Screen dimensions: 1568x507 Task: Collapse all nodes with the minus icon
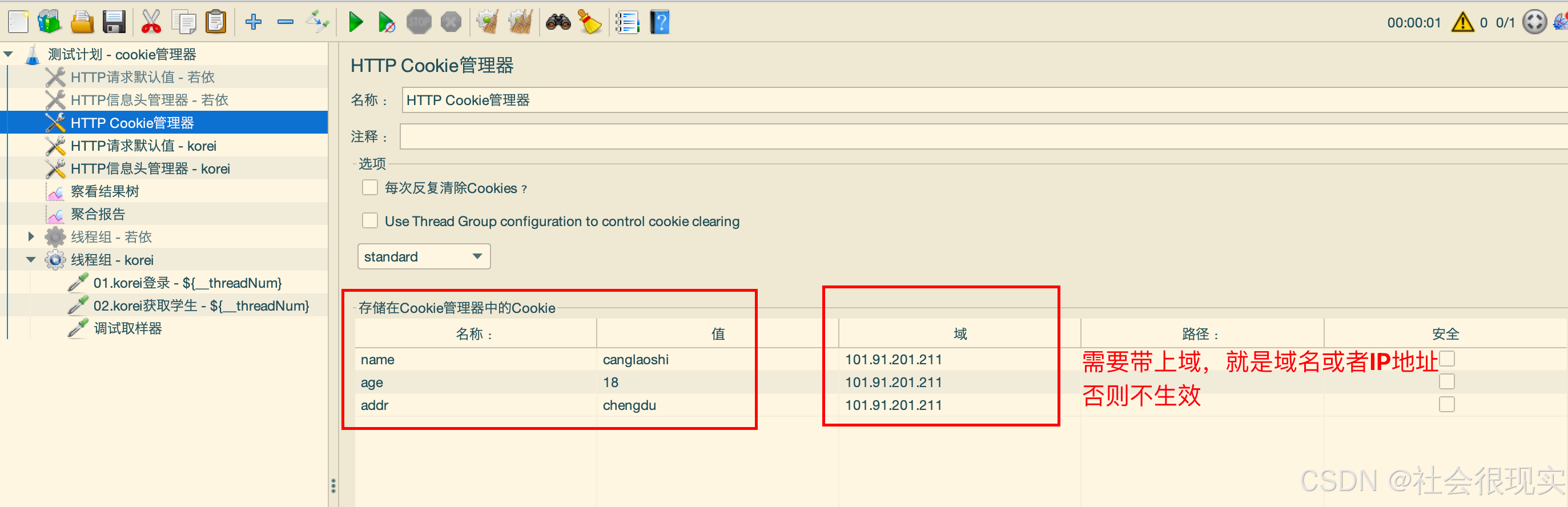286,22
